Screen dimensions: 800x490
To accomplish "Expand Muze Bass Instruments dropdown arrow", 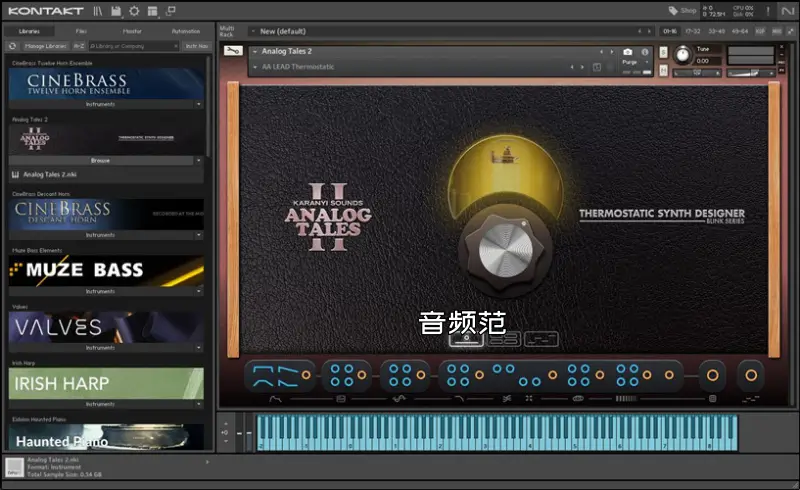I will coord(198,291).
